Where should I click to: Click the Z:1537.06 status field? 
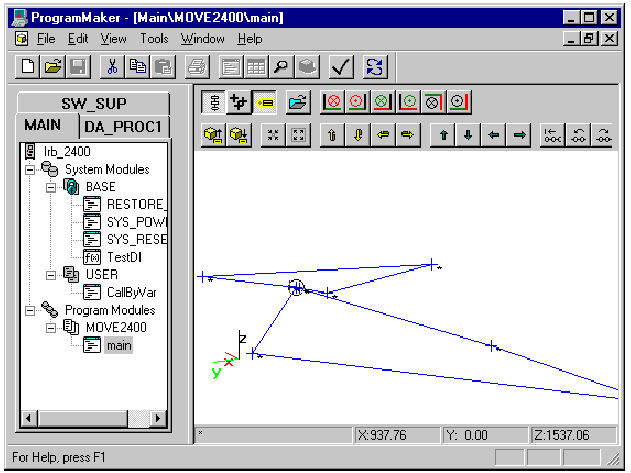(x=573, y=436)
